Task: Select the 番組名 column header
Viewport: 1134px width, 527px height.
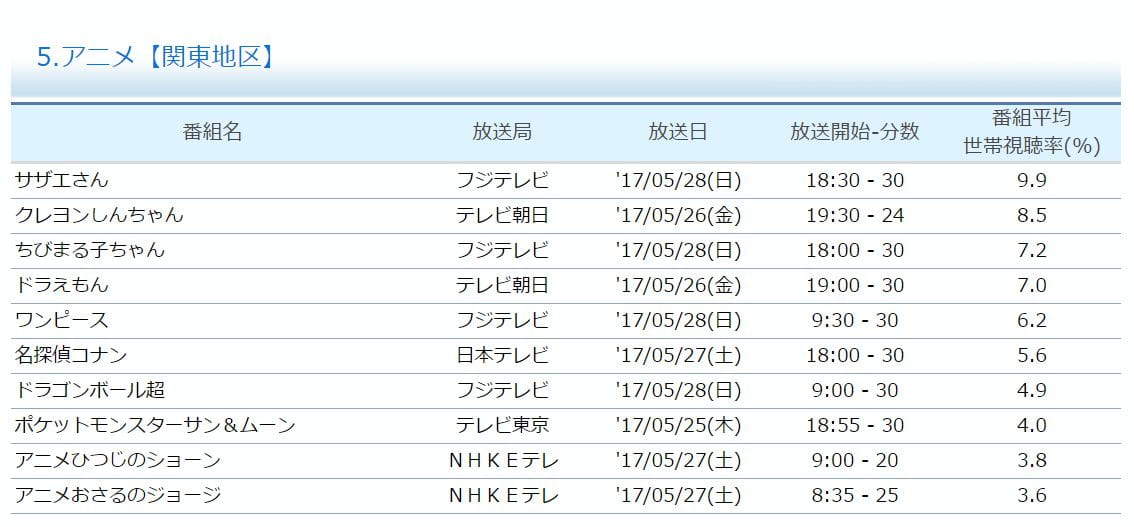Action: point(212,132)
